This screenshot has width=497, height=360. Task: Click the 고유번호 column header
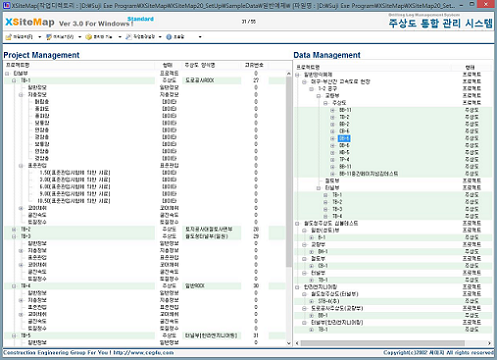254,65
